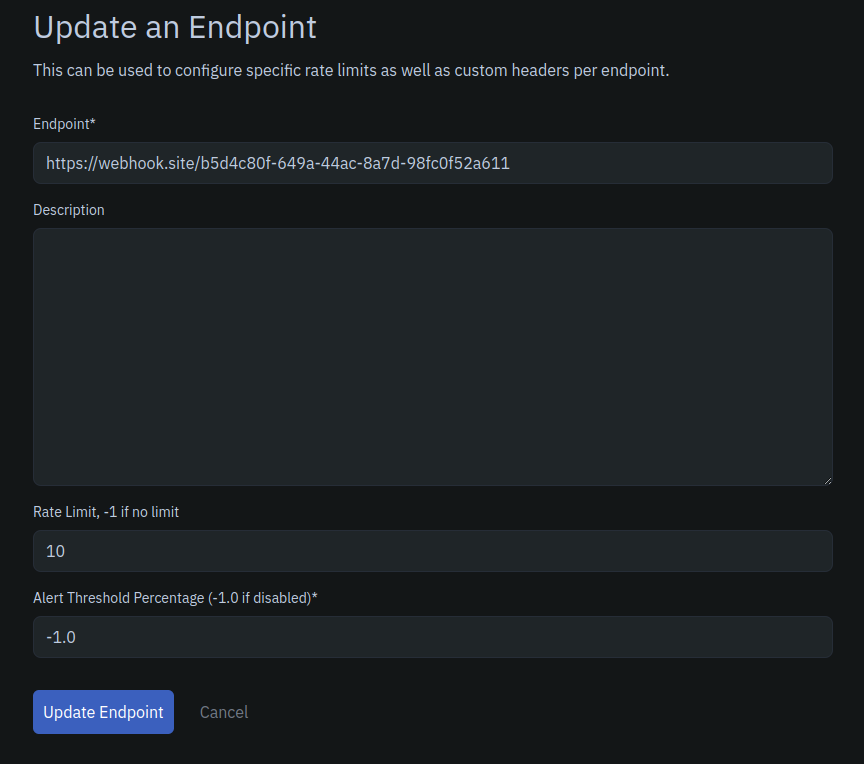Image resolution: width=864 pixels, height=764 pixels.
Task: Dismiss the form using Cancel
Action: pyautogui.click(x=223, y=711)
